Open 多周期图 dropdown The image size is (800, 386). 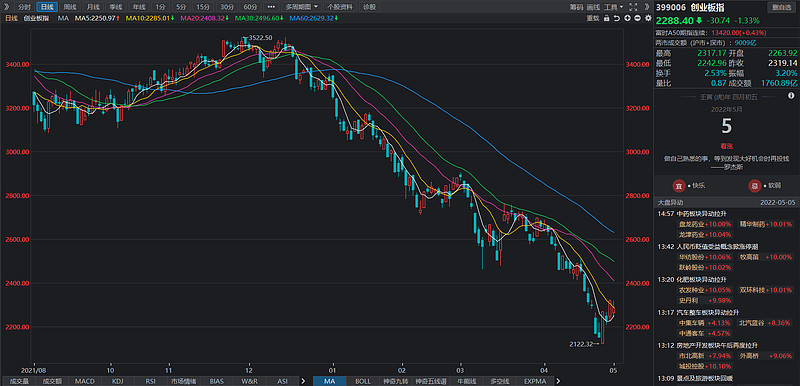click(x=302, y=7)
